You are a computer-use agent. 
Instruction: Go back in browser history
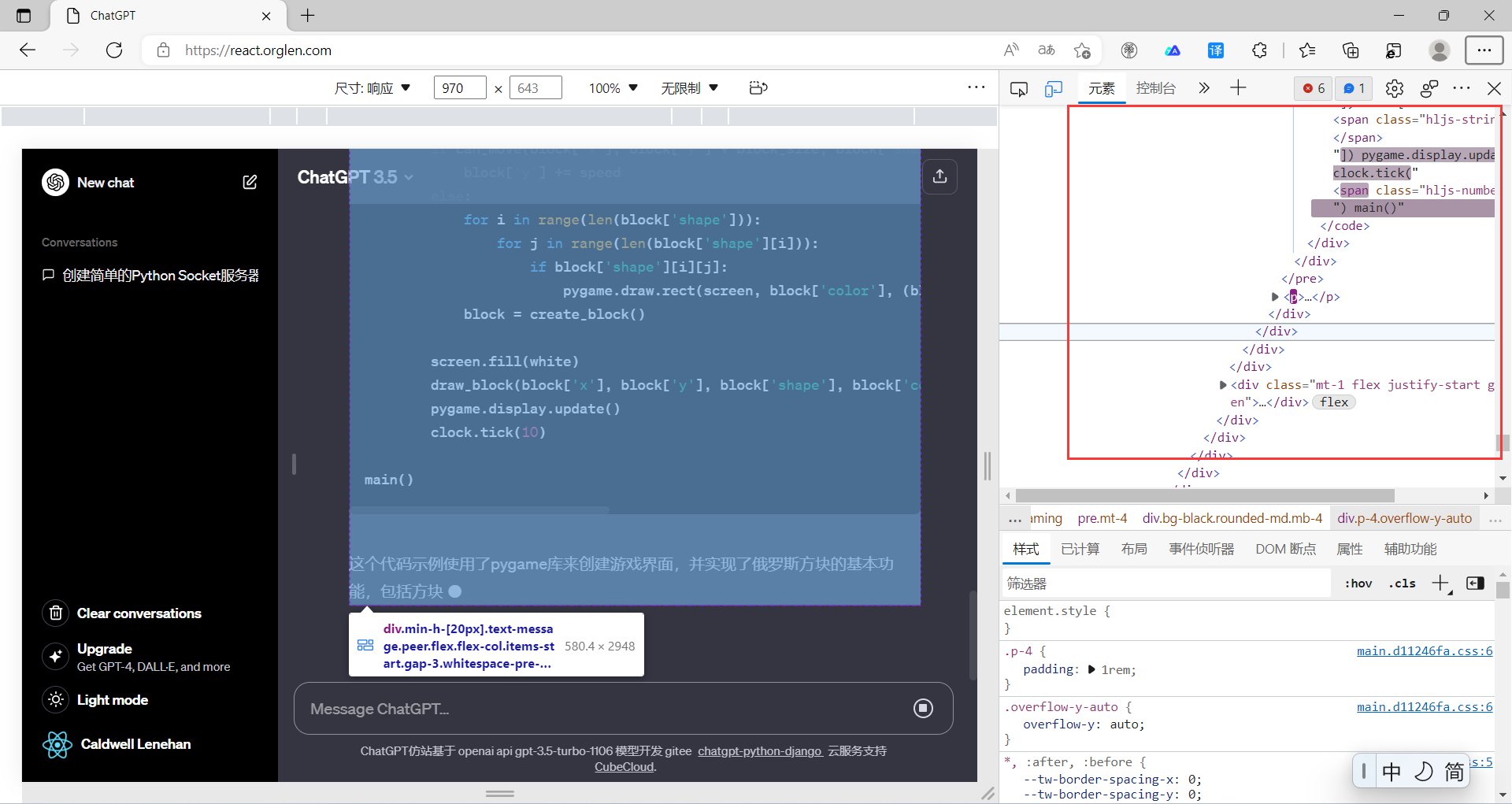28,50
